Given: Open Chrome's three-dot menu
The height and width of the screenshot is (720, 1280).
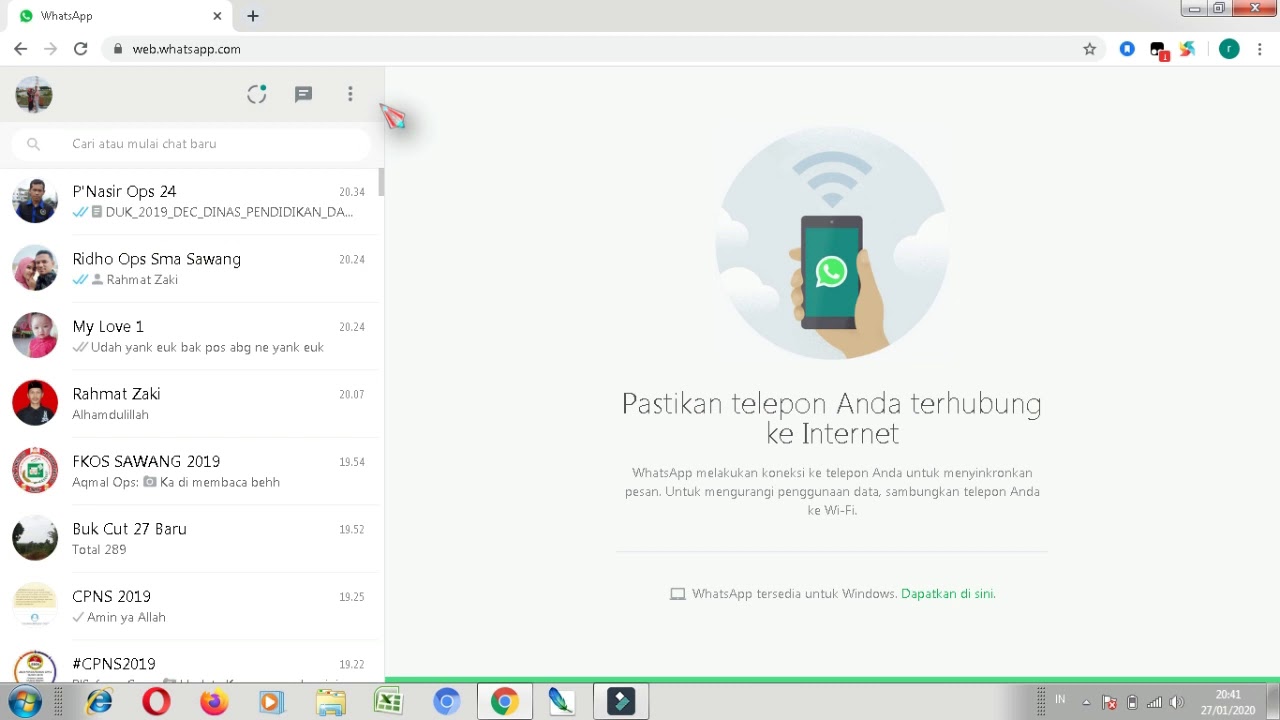Looking at the screenshot, I should click(1260, 49).
